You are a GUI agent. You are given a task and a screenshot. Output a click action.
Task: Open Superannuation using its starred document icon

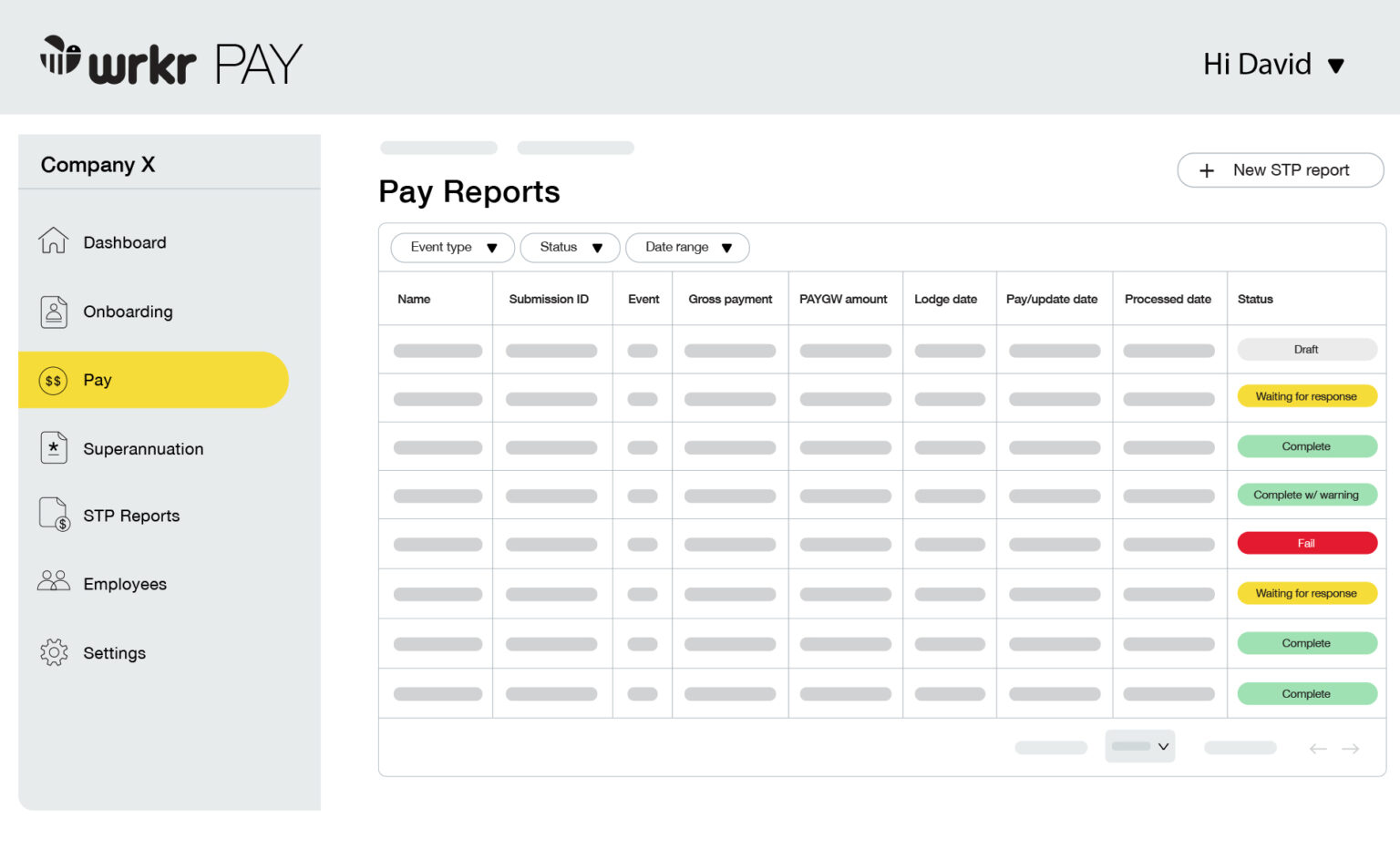tap(54, 447)
